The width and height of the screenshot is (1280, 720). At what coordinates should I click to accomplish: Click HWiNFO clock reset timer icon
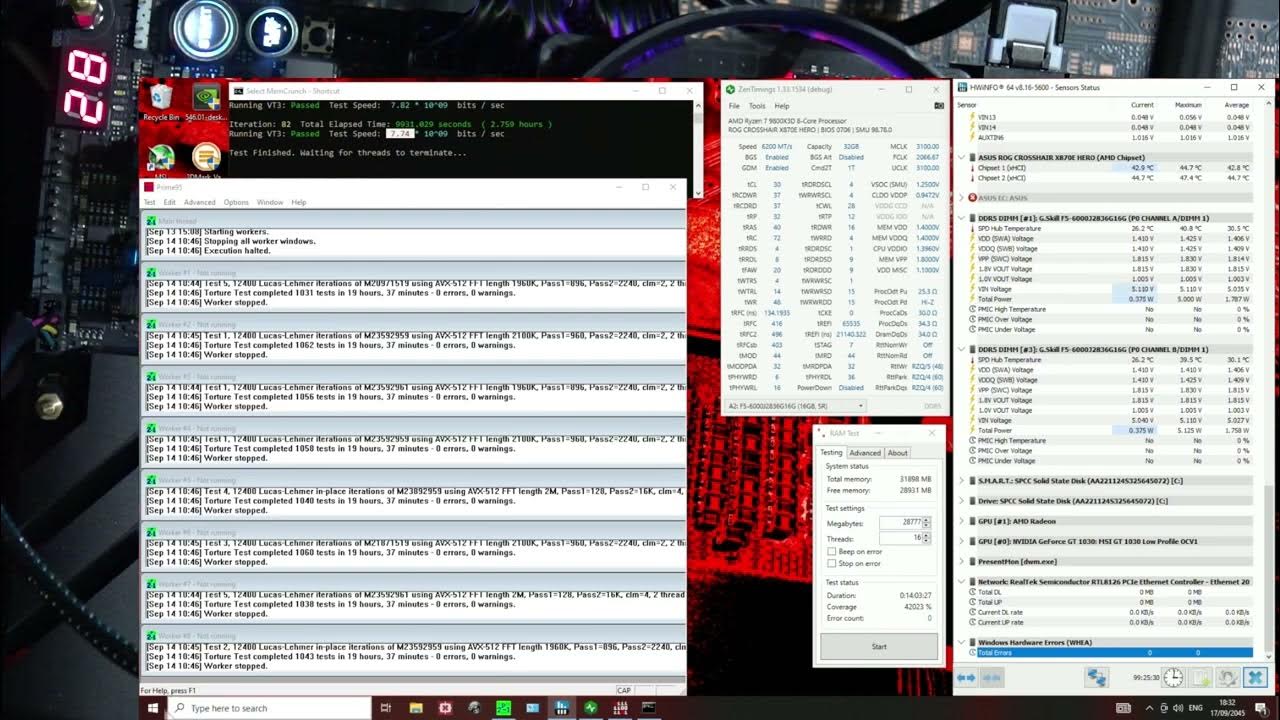(x=1173, y=678)
